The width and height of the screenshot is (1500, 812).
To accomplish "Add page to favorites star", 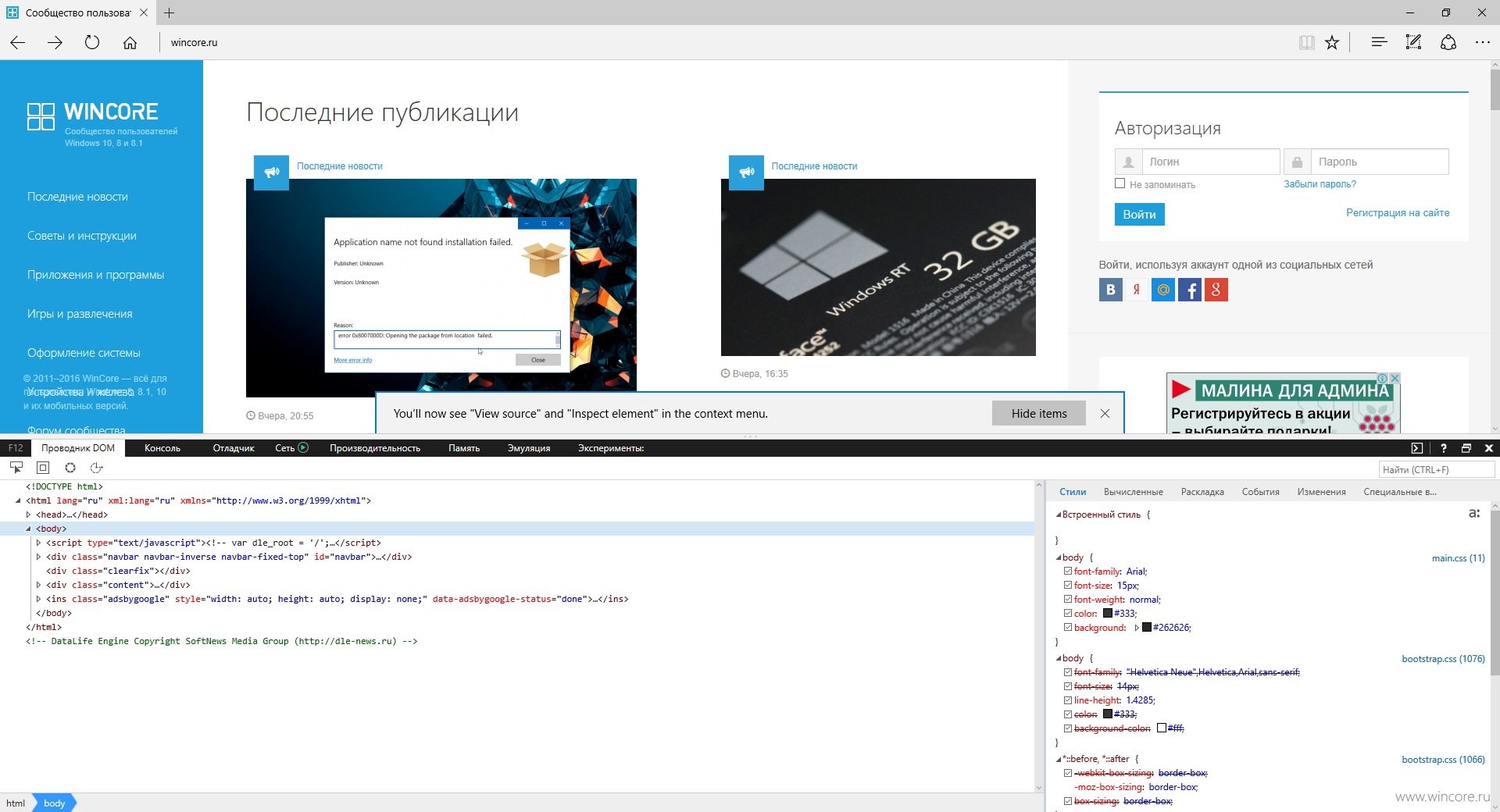I will pos(1332,43).
